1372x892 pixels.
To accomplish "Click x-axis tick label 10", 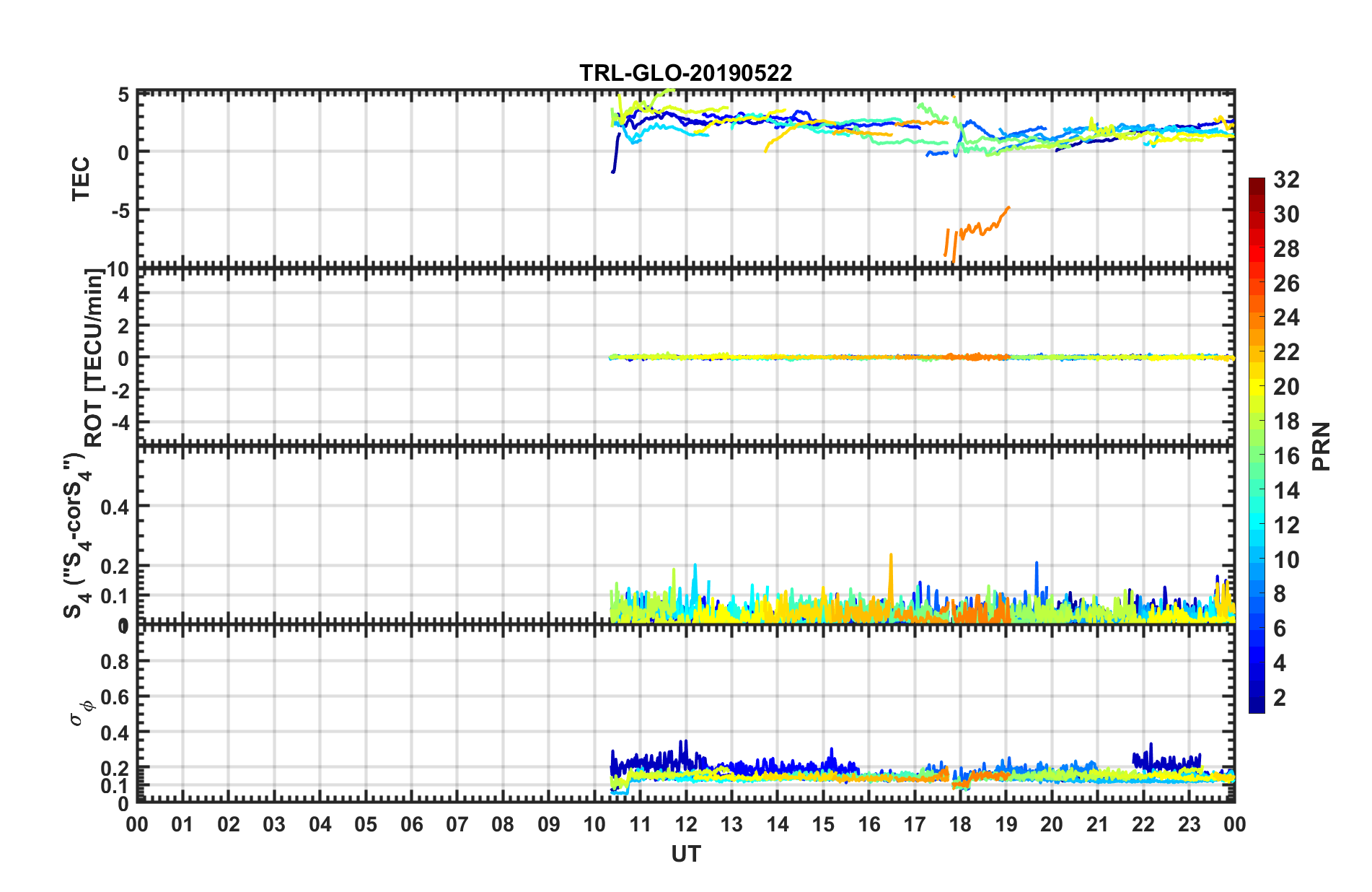I will coord(594,824).
